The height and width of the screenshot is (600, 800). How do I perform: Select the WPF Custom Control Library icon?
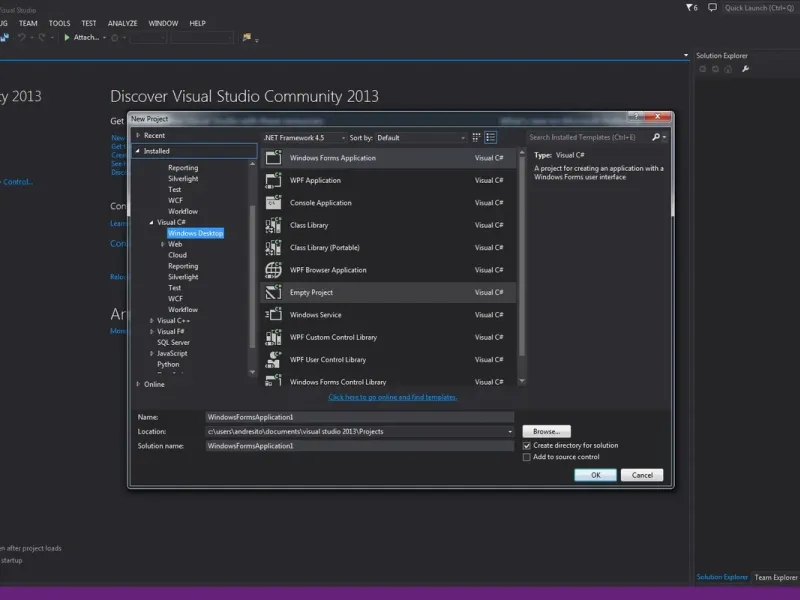pos(273,337)
